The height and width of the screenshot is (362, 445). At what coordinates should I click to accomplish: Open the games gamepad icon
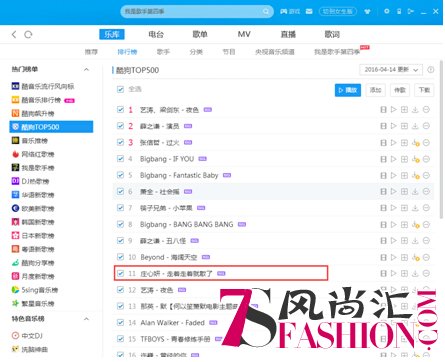click(284, 11)
